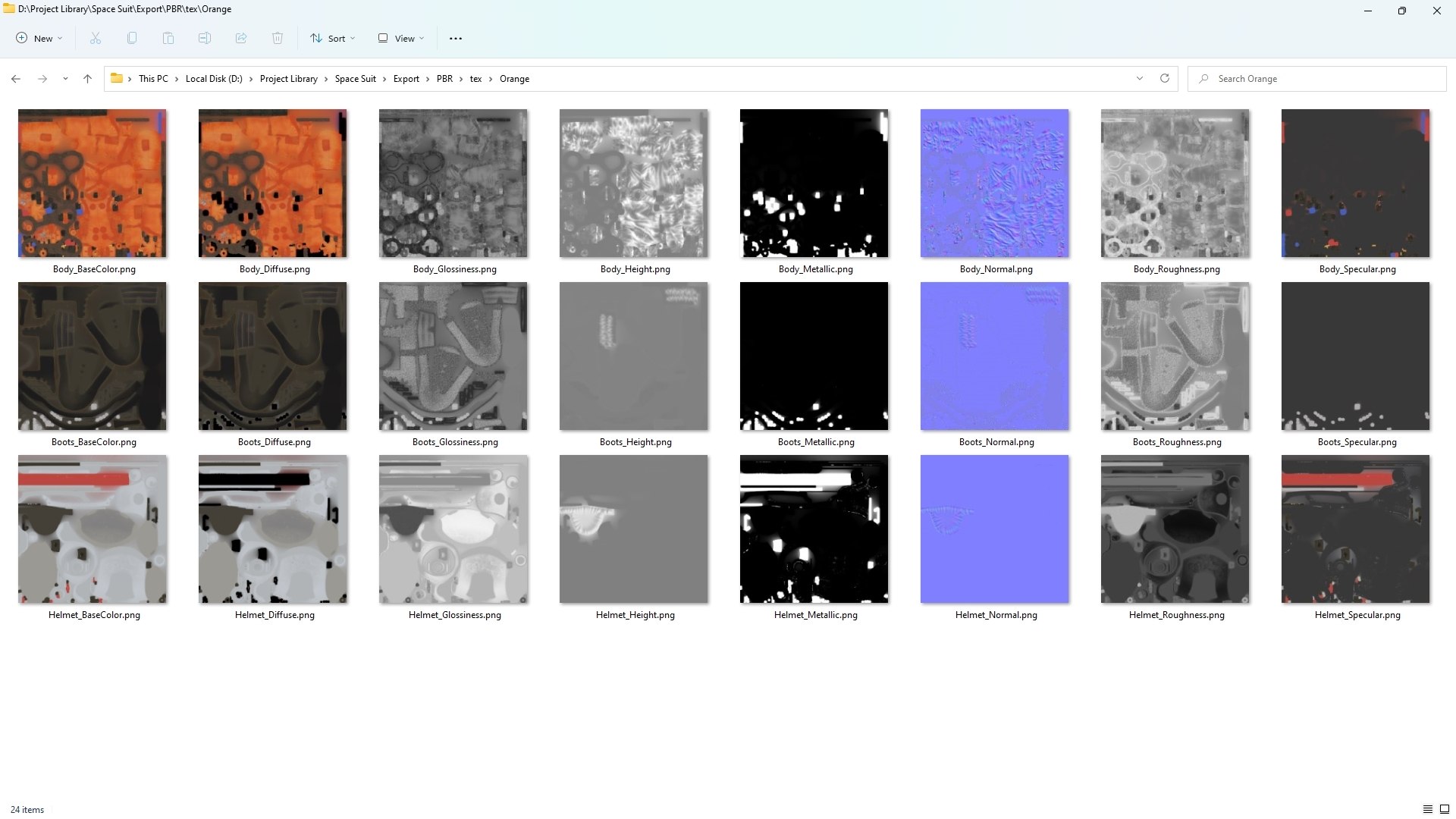1456x819 pixels.
Task: Click the Paste icon in toolbar
Action: click(x=168, y=38)
